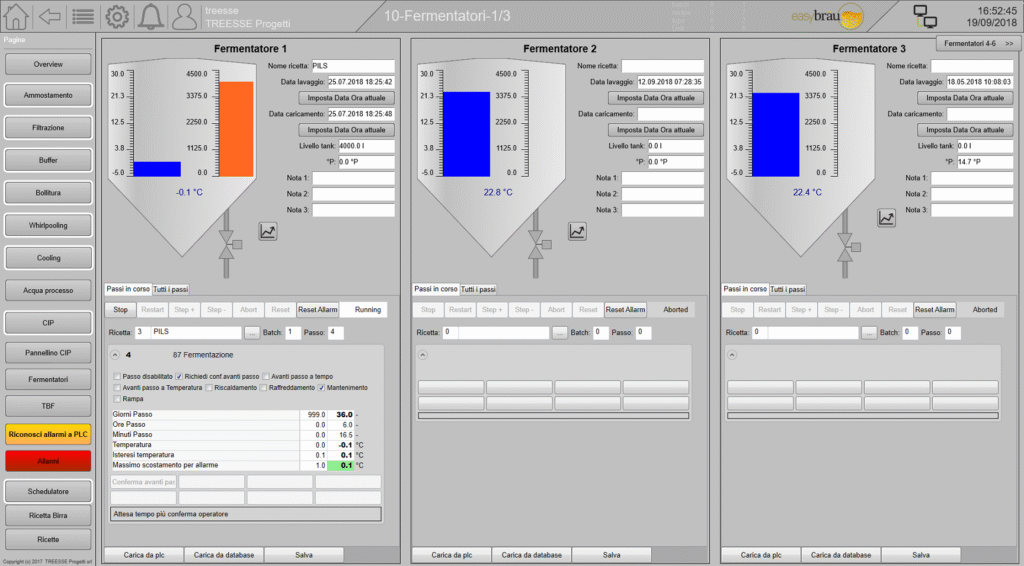1024x566 pixels.
Task: Open the Bollitura page from sidebar
Action: point(49,192)
